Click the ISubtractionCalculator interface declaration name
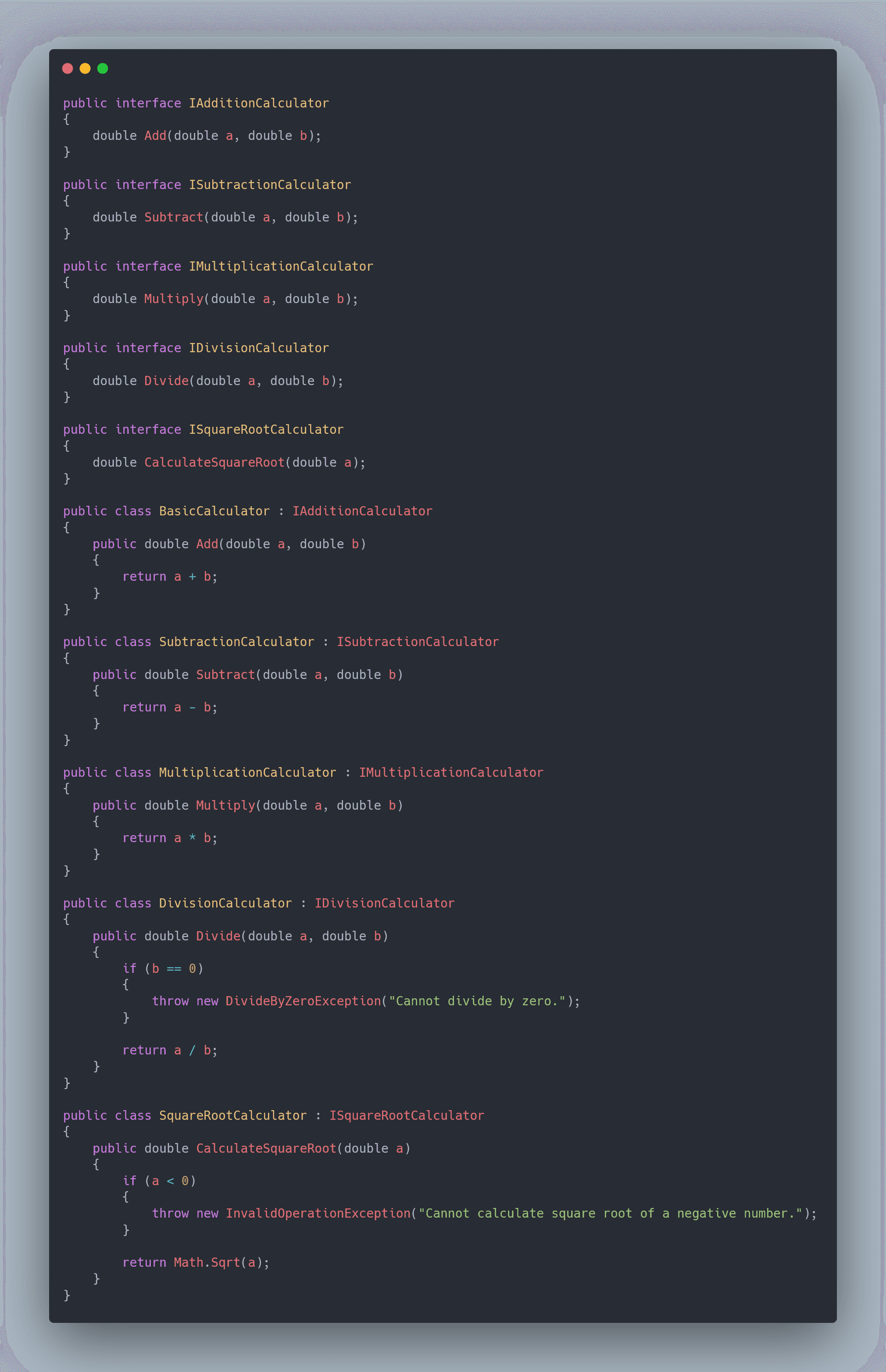Screen dimensions: 886x1372 coord(269,185)
